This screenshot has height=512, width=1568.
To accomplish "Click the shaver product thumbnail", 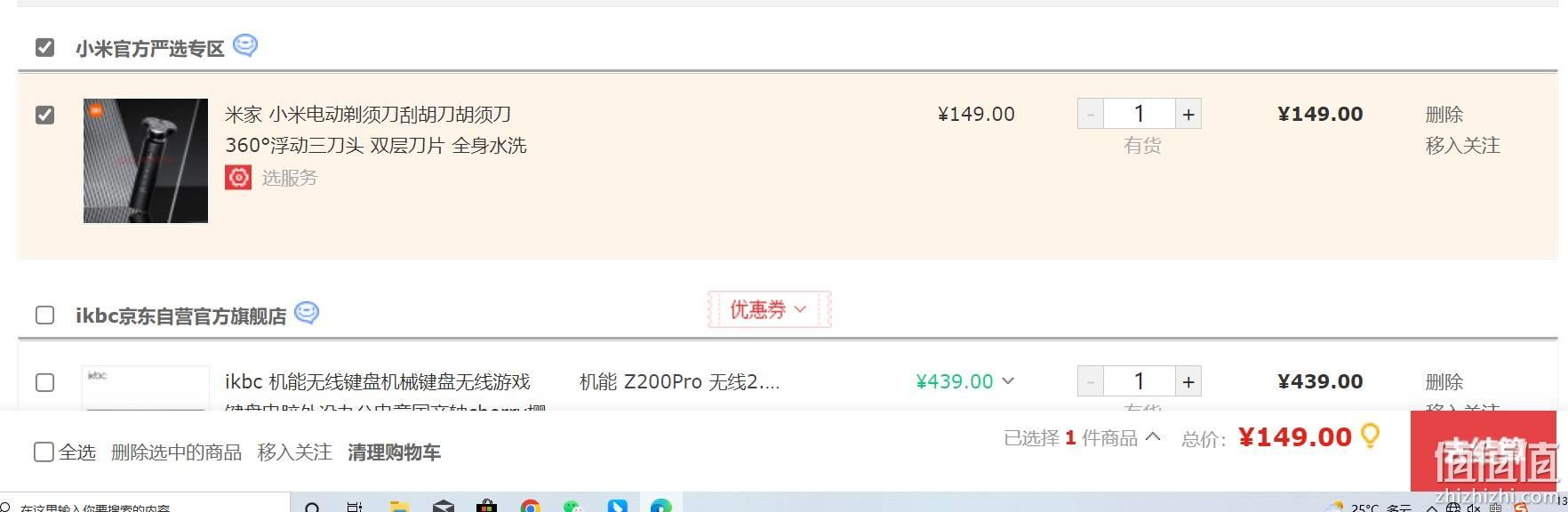I will click(146, 161).
